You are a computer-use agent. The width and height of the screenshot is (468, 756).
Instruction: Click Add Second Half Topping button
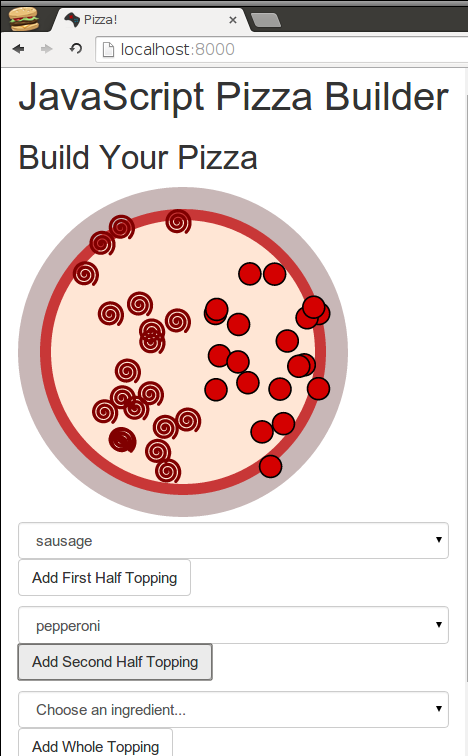click(x=115, y=662)
